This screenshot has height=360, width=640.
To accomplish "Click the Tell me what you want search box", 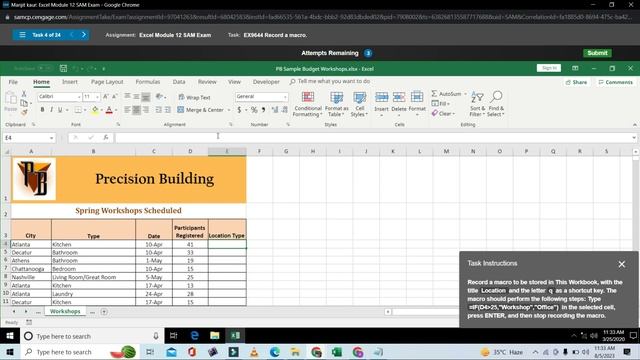I will [x=330, y=82].
